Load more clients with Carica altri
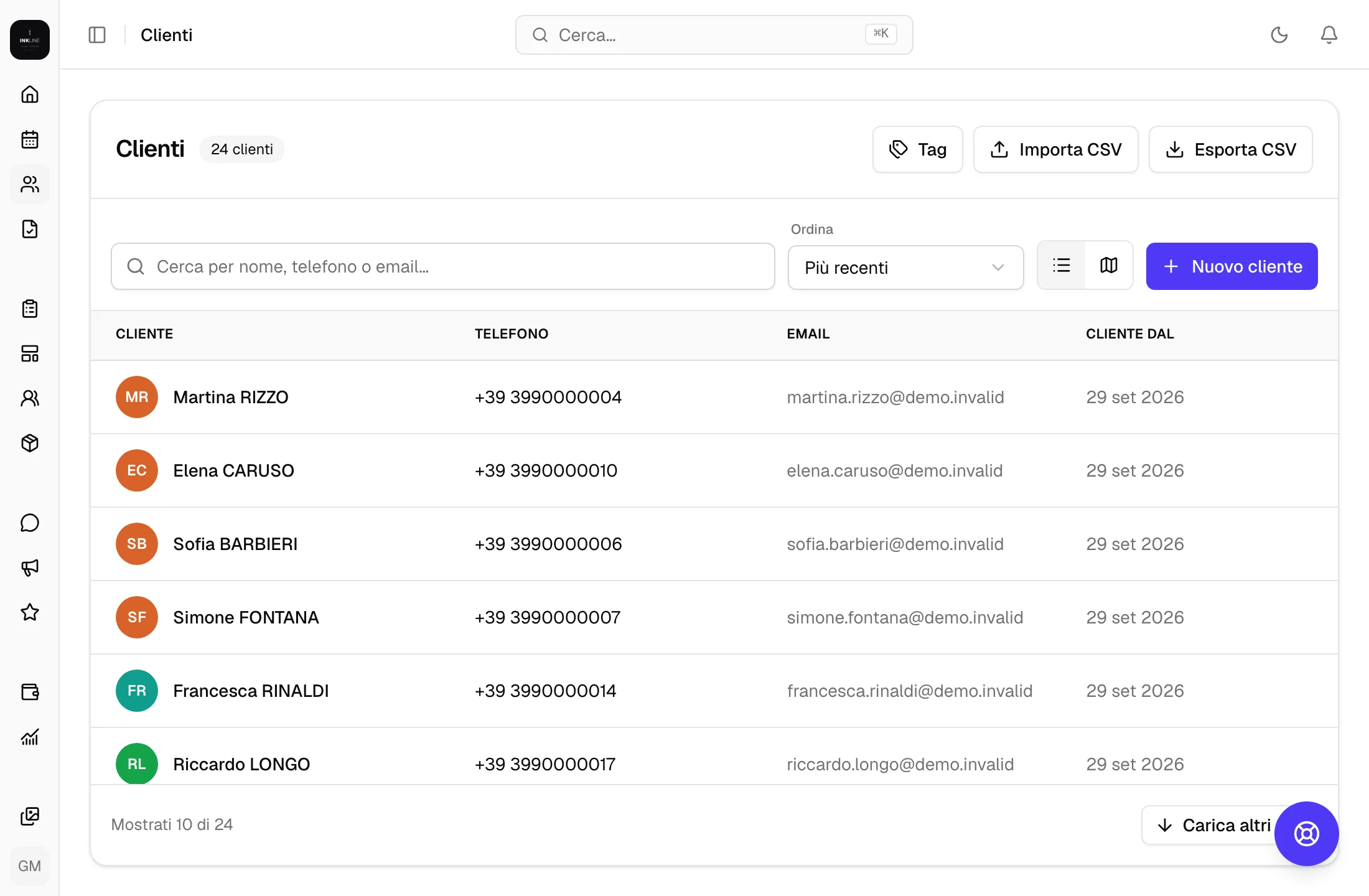The image size is (1369, 896). click(x=1213, y=825)
